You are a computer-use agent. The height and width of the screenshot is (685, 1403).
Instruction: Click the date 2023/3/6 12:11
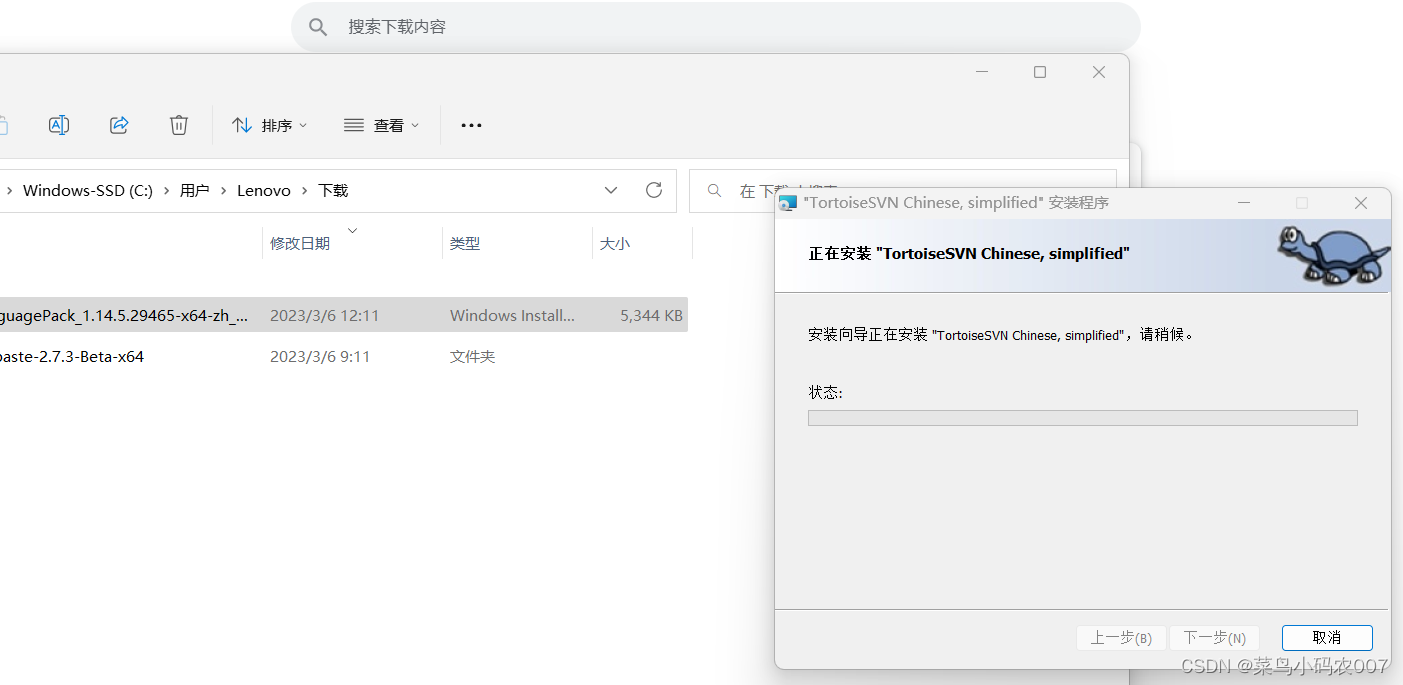point(325,315)
